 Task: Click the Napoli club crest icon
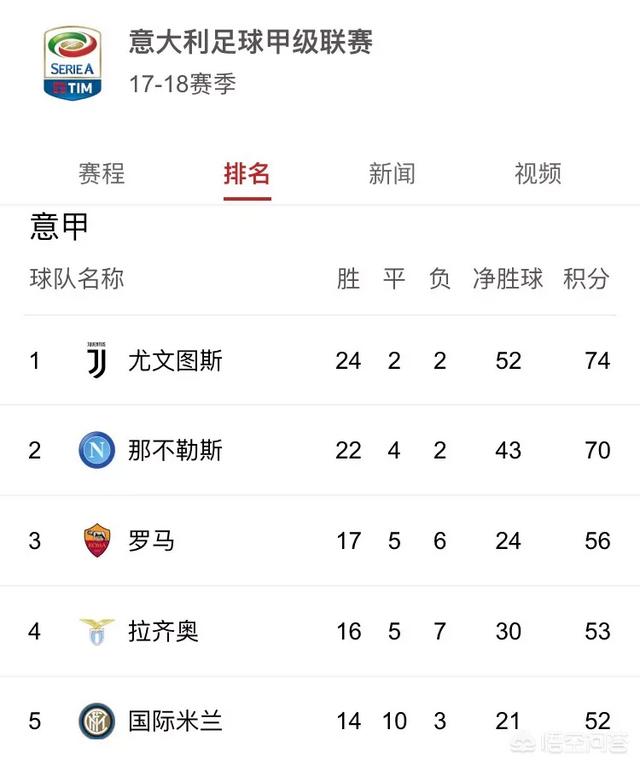(x=97, y=450)
